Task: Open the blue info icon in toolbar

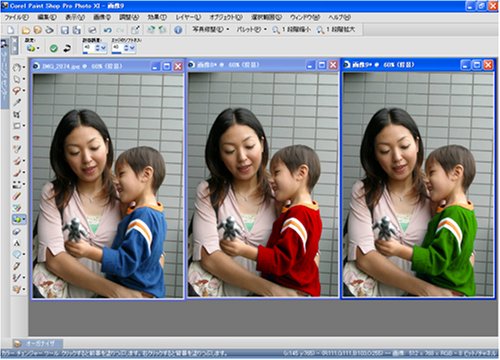Action: [178, 30]
